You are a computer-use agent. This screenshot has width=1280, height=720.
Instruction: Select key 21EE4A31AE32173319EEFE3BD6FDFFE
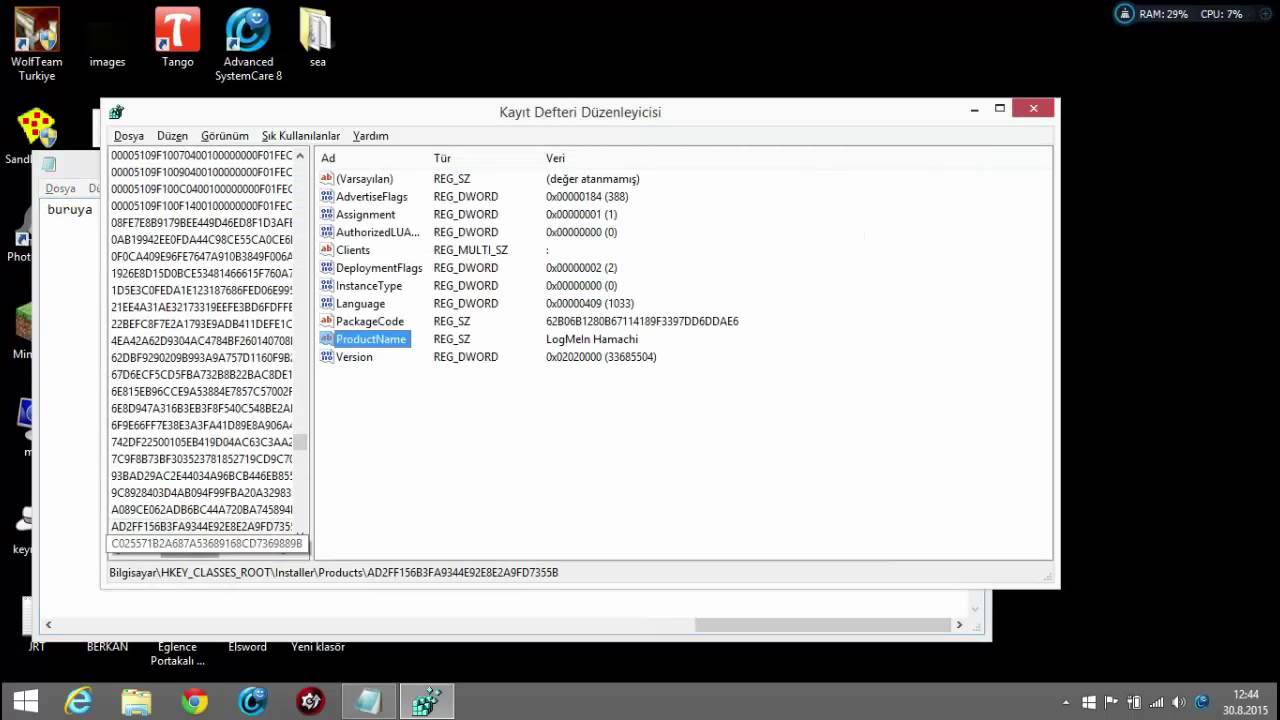202,307
